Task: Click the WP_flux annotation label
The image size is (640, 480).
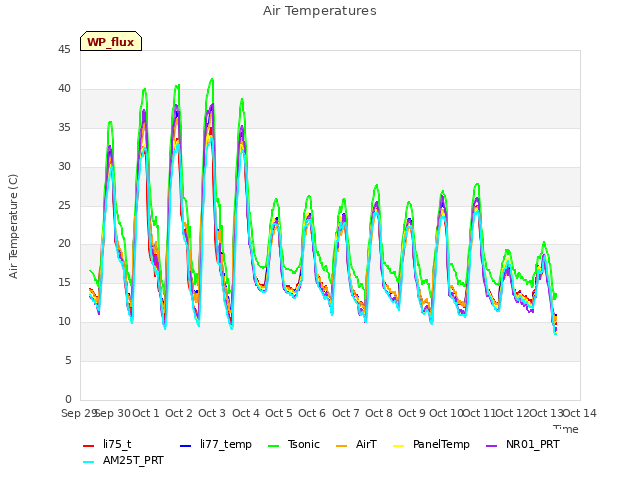Action: click(x=111, y=41)
